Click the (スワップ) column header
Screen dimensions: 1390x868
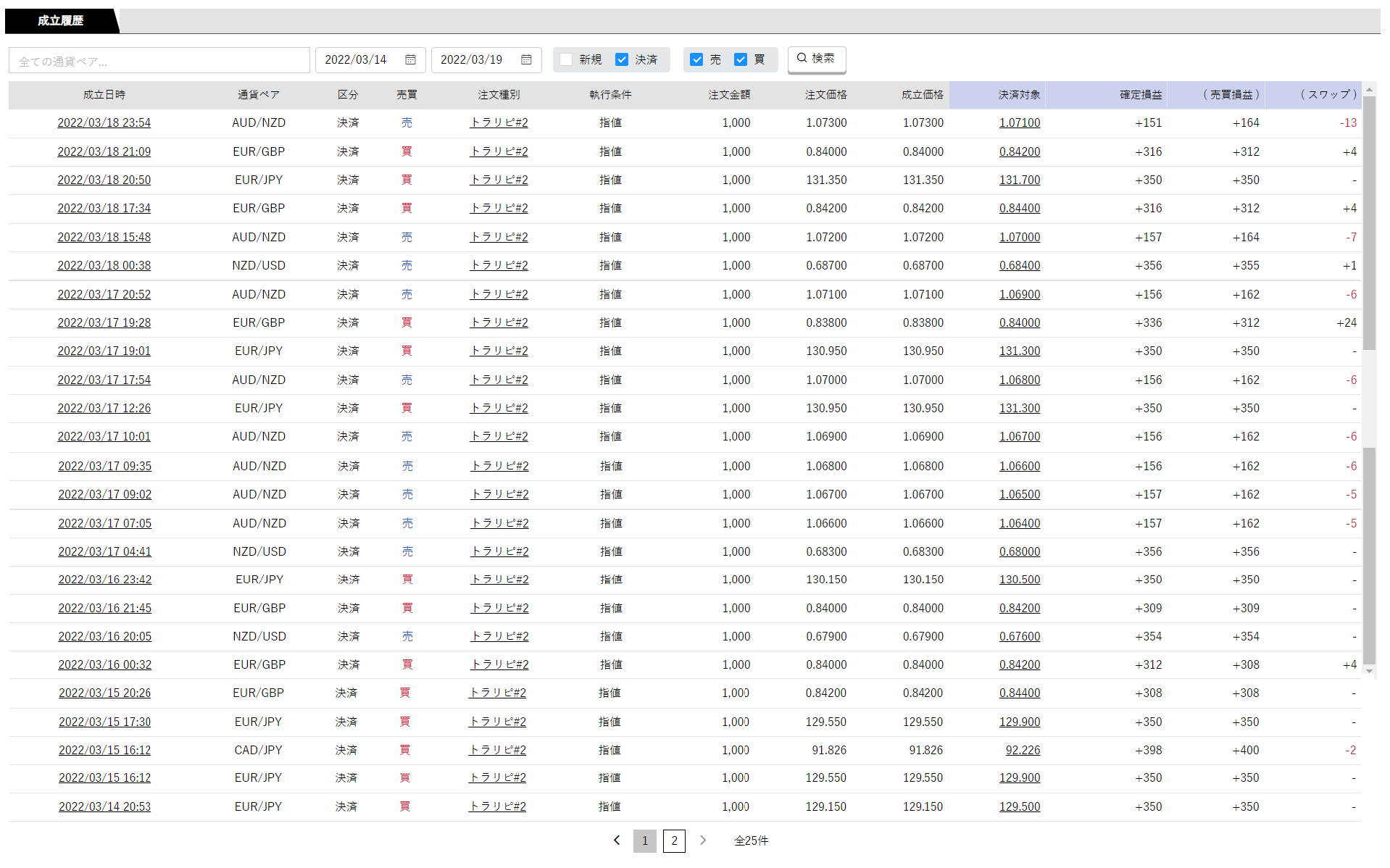pyautogui.click(x=1328, y=95)
